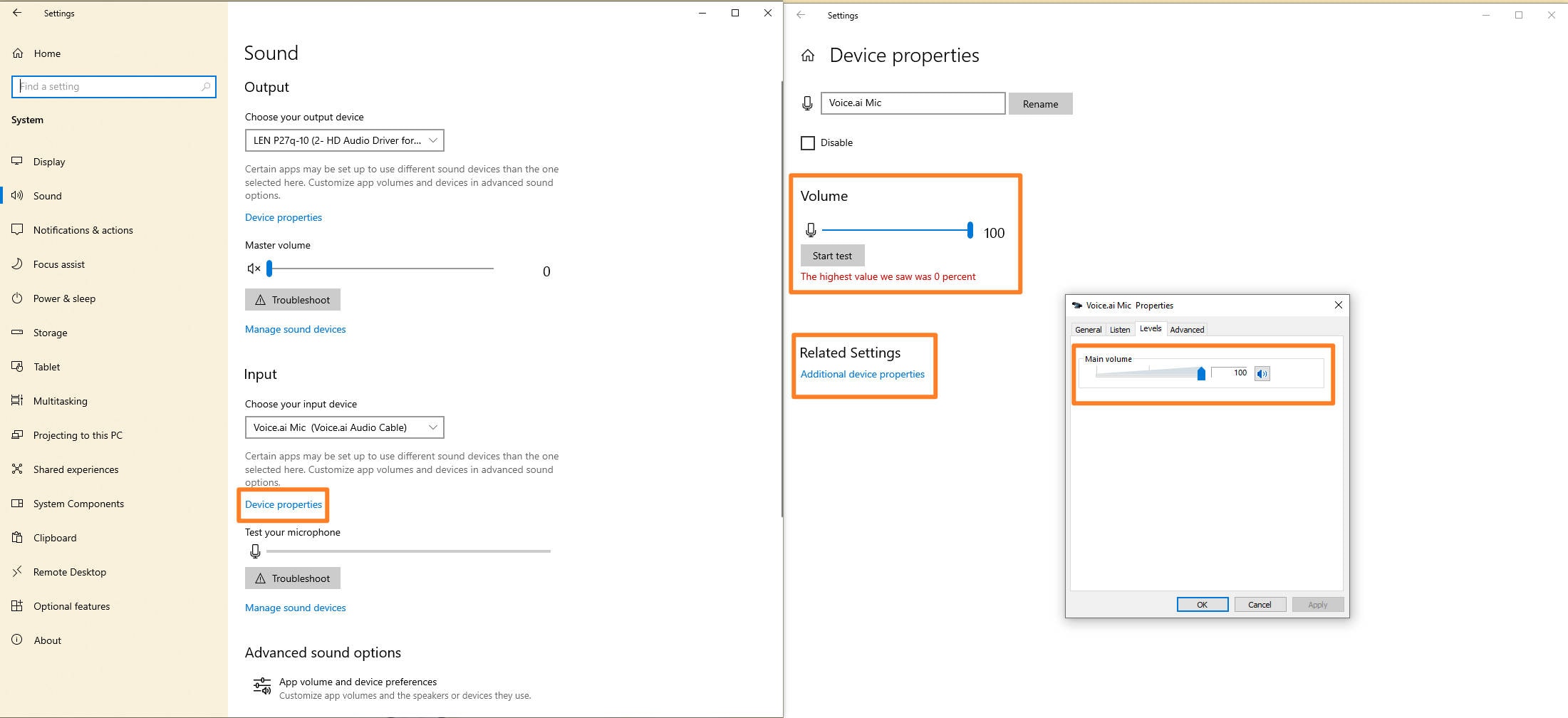Click the Optional features icon
This screenshot has width=1568, height=718.
(x=18, y=606)
